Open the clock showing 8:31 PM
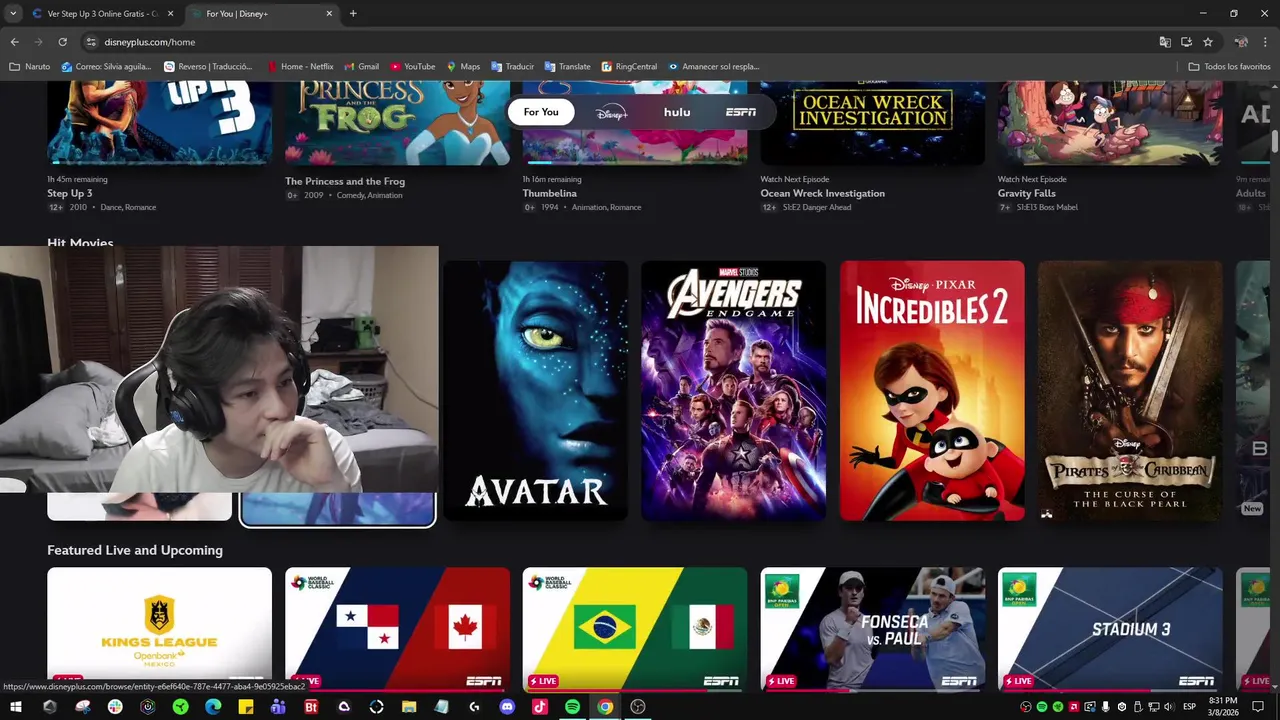Viewport: 1280px width, 720px height. pyautogui.click(x=1224, y=706)
